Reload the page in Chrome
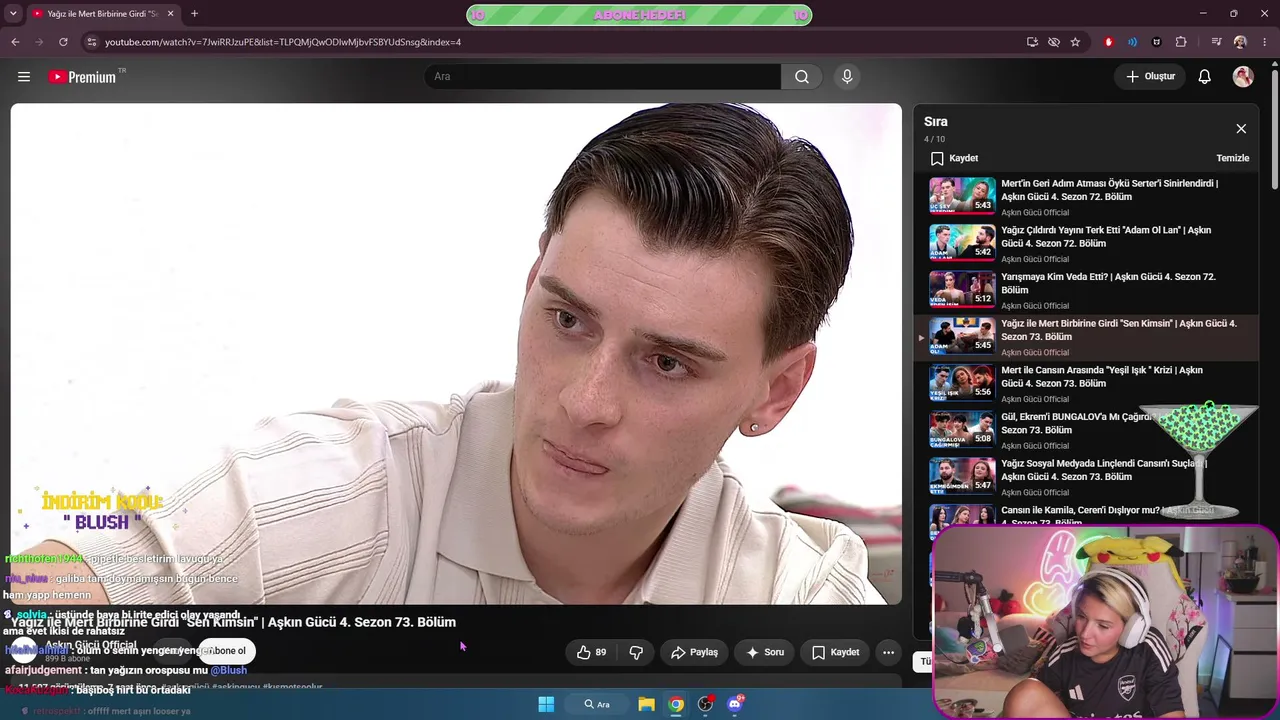This screenshot has height=720, width=1280. [x=63, y=42]
